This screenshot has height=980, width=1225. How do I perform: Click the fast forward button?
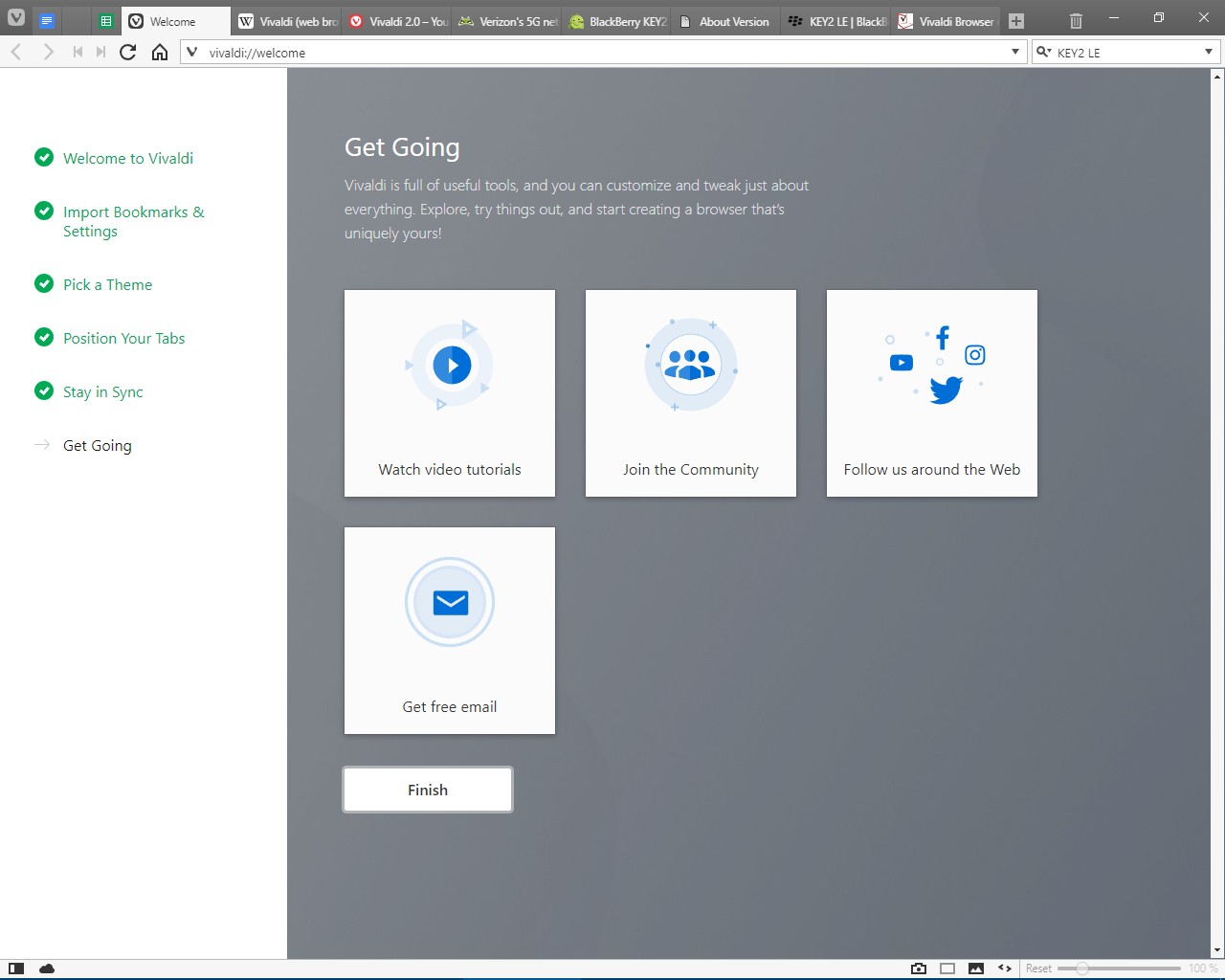tap(100, 52)
